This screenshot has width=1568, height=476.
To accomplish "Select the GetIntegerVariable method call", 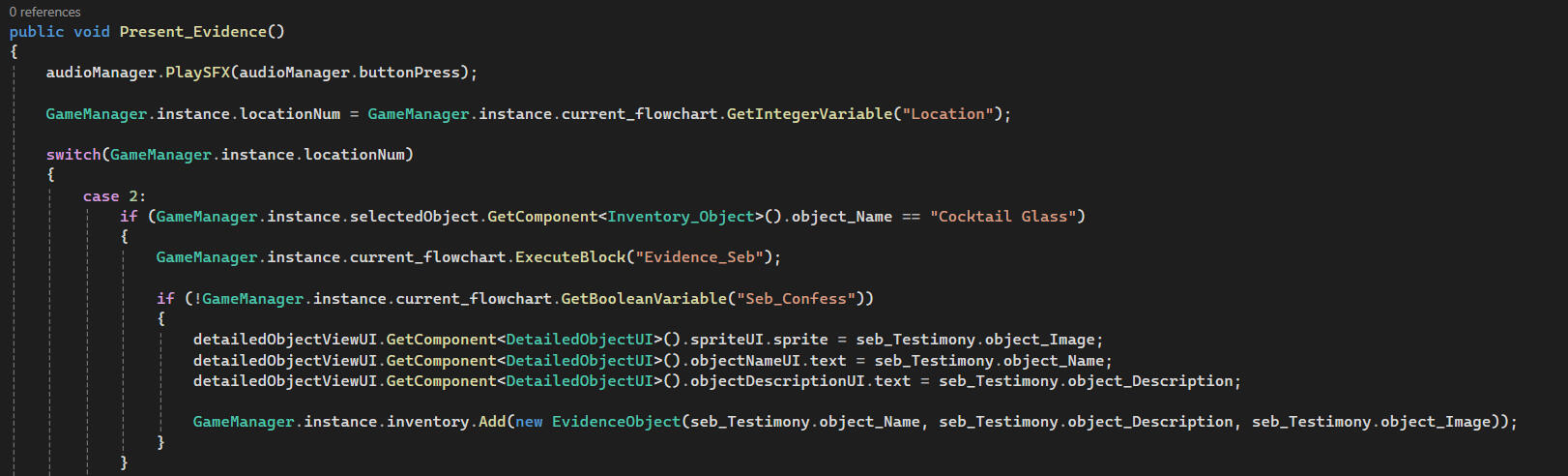I will 809,114.
